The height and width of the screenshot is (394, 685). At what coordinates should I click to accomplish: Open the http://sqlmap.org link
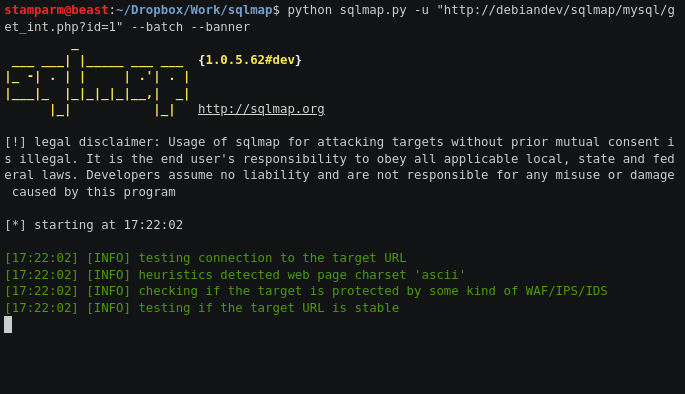coord(261,109)
